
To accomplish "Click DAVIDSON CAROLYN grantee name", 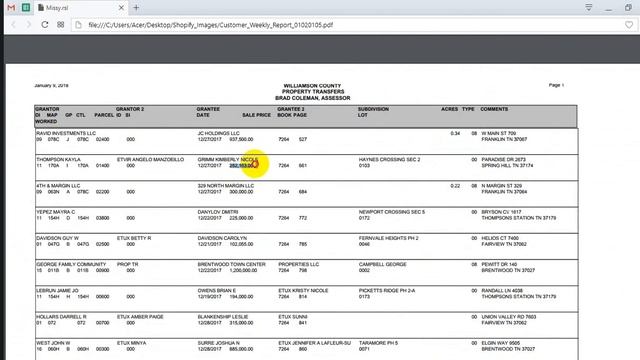I will pos(222,238).
